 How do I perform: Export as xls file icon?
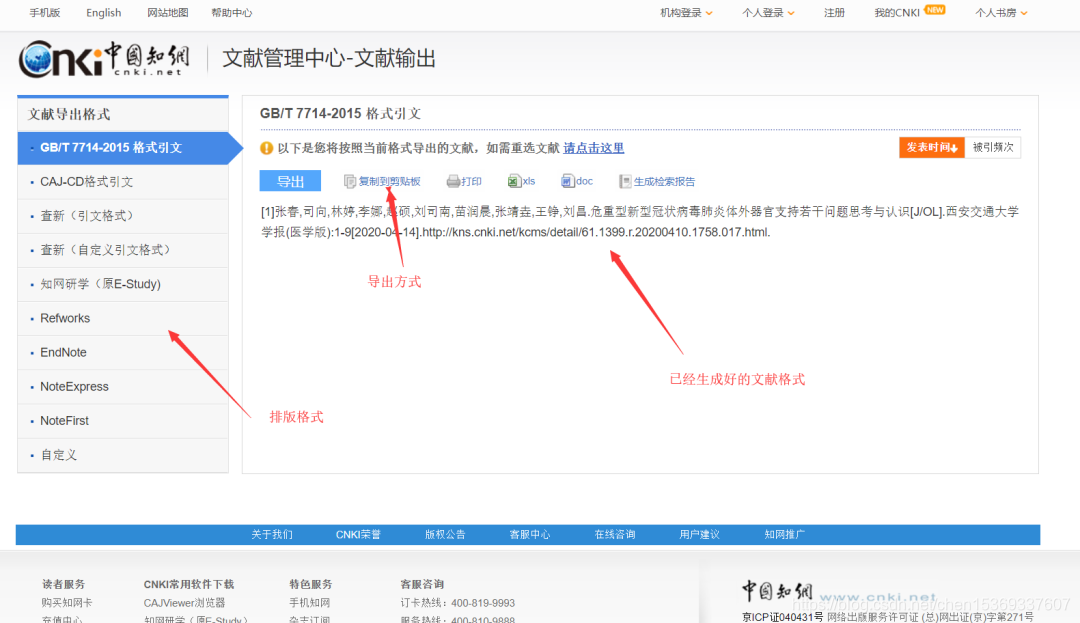(514, 181)
